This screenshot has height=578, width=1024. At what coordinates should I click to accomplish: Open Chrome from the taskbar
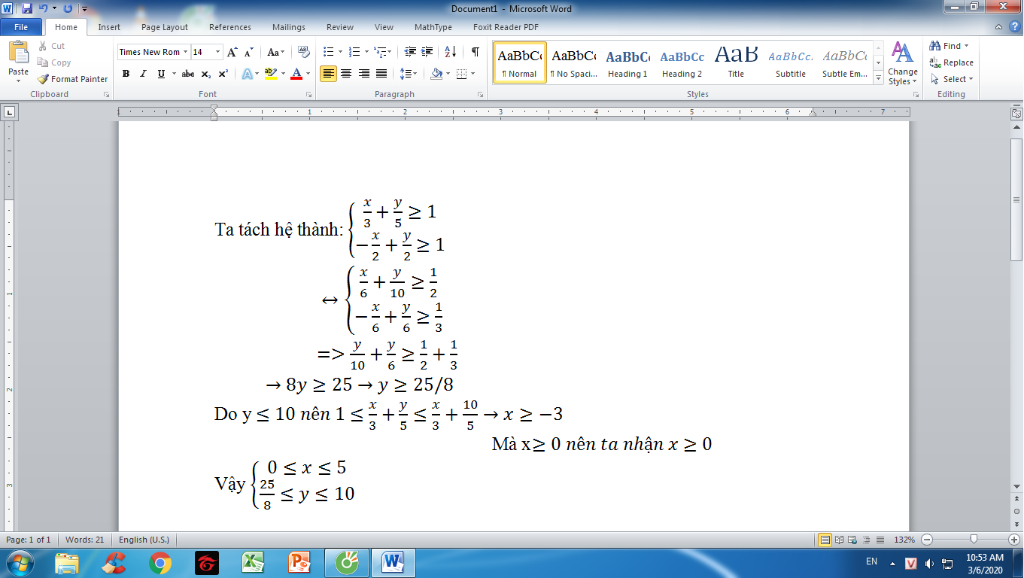click(x=160, y=563)
